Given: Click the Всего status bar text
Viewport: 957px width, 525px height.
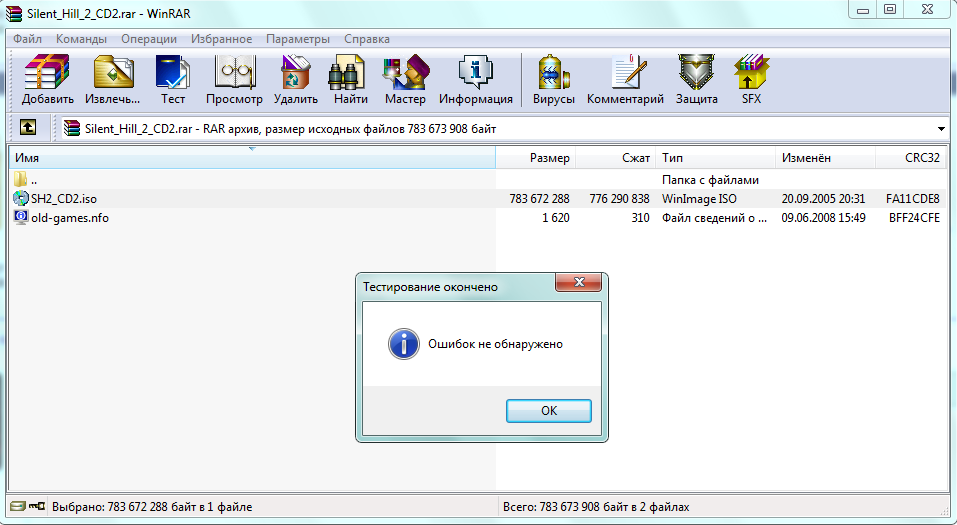Looking at the screenshot, I should pos(596,507).
